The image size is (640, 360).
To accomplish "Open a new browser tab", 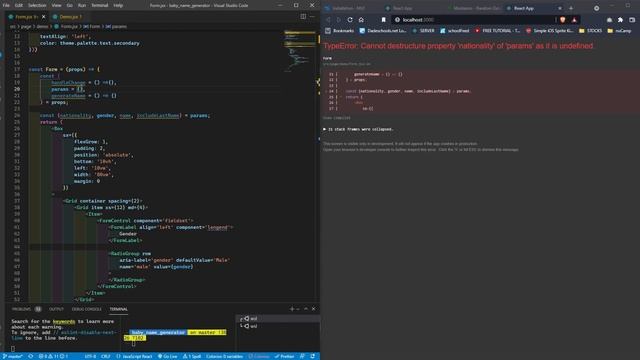I will tap(571, 8).
